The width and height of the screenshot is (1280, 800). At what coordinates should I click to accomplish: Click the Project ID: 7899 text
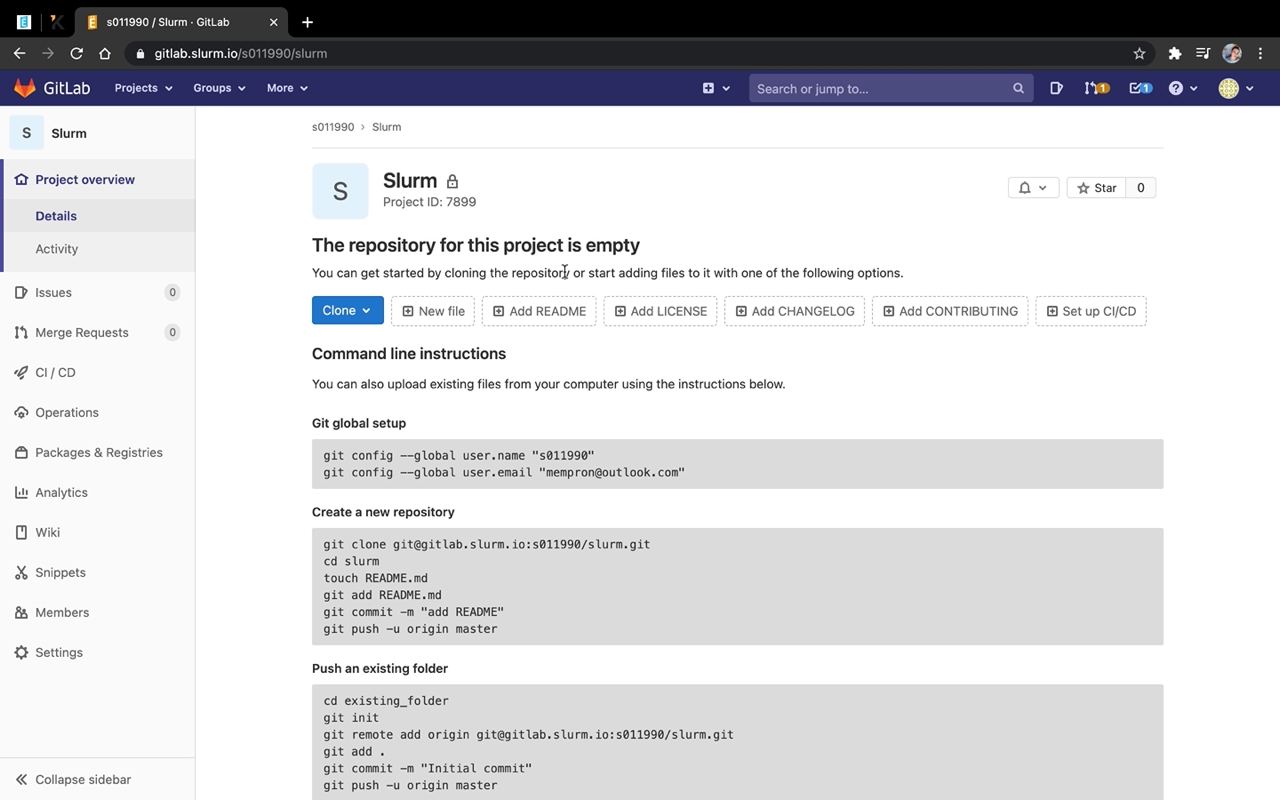point(429,202)
